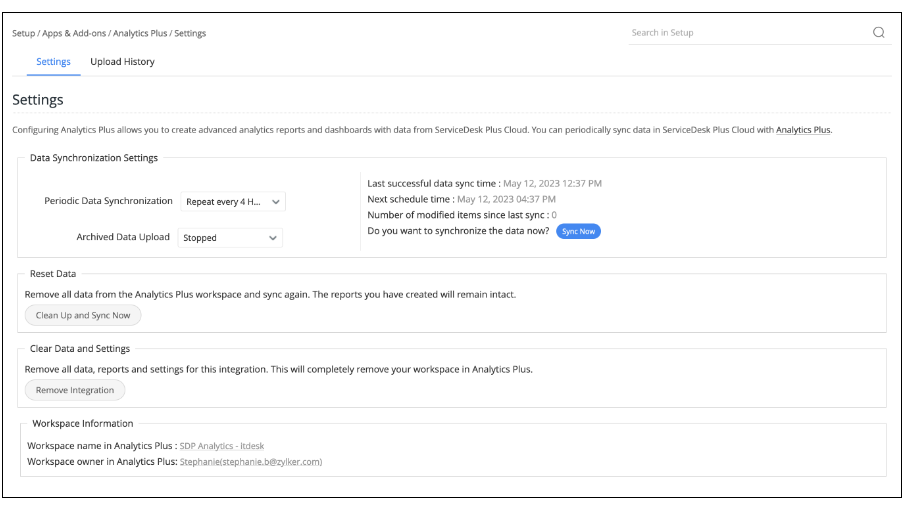Click next schedule time May 12, 2023 04:37 PM
Screen dimensions: 912x507
point(506,199)
